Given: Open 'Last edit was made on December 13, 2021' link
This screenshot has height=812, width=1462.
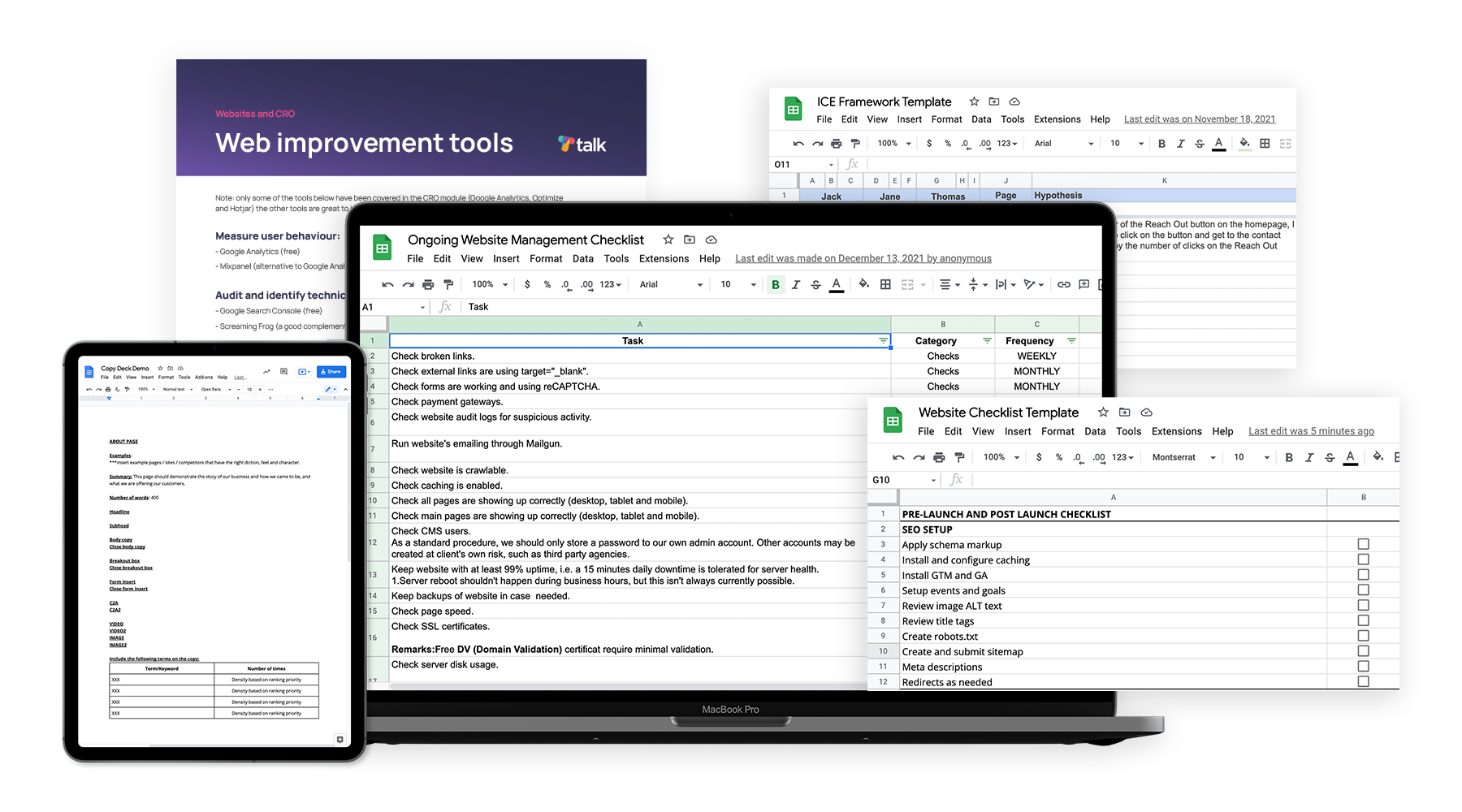Looking at the screenshot, I should click(x=863, y=259).
